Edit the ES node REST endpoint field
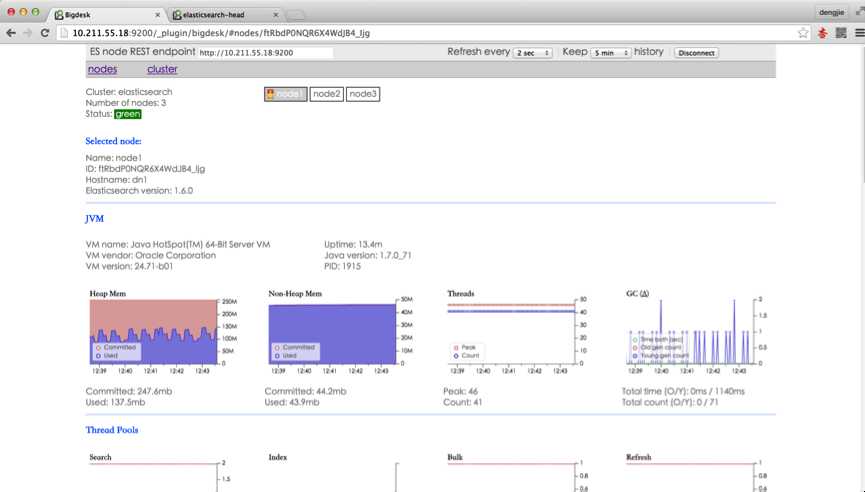Viewport: 865px width, 492px height. point(265,52)
